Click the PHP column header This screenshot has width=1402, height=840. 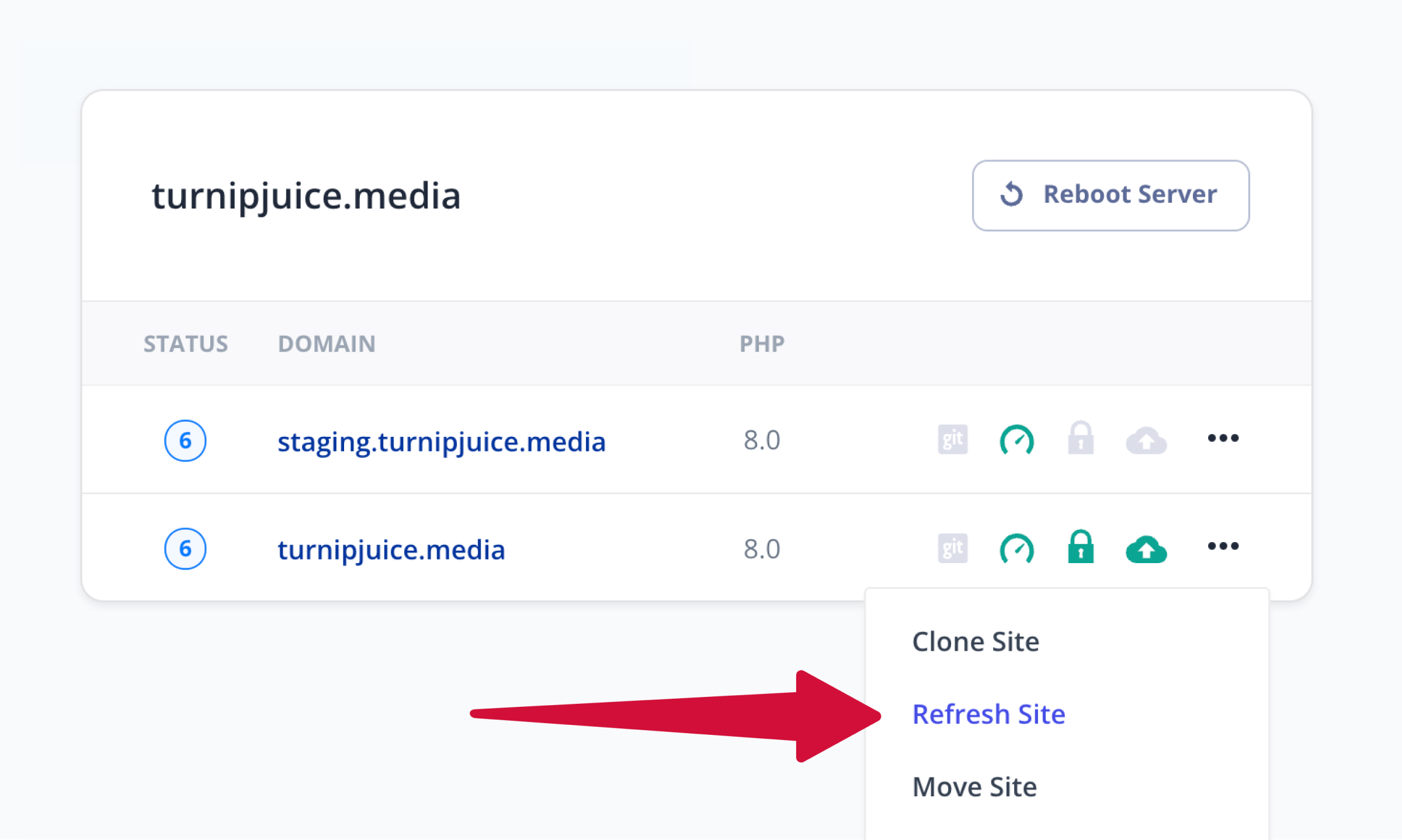point(762,343)
